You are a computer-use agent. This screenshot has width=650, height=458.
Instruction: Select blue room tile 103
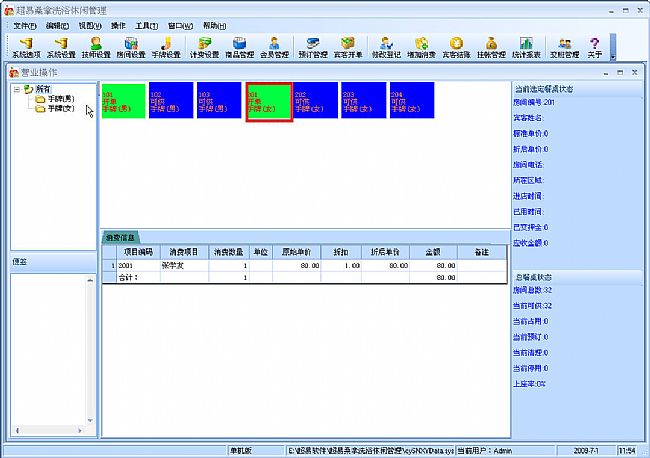pyautogui.click(x=219, y=100)
